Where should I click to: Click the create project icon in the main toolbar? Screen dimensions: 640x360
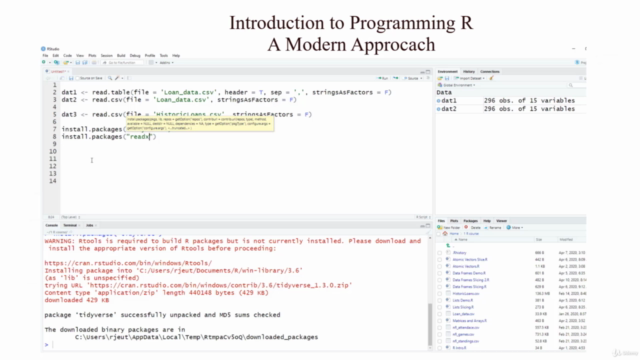56,62
